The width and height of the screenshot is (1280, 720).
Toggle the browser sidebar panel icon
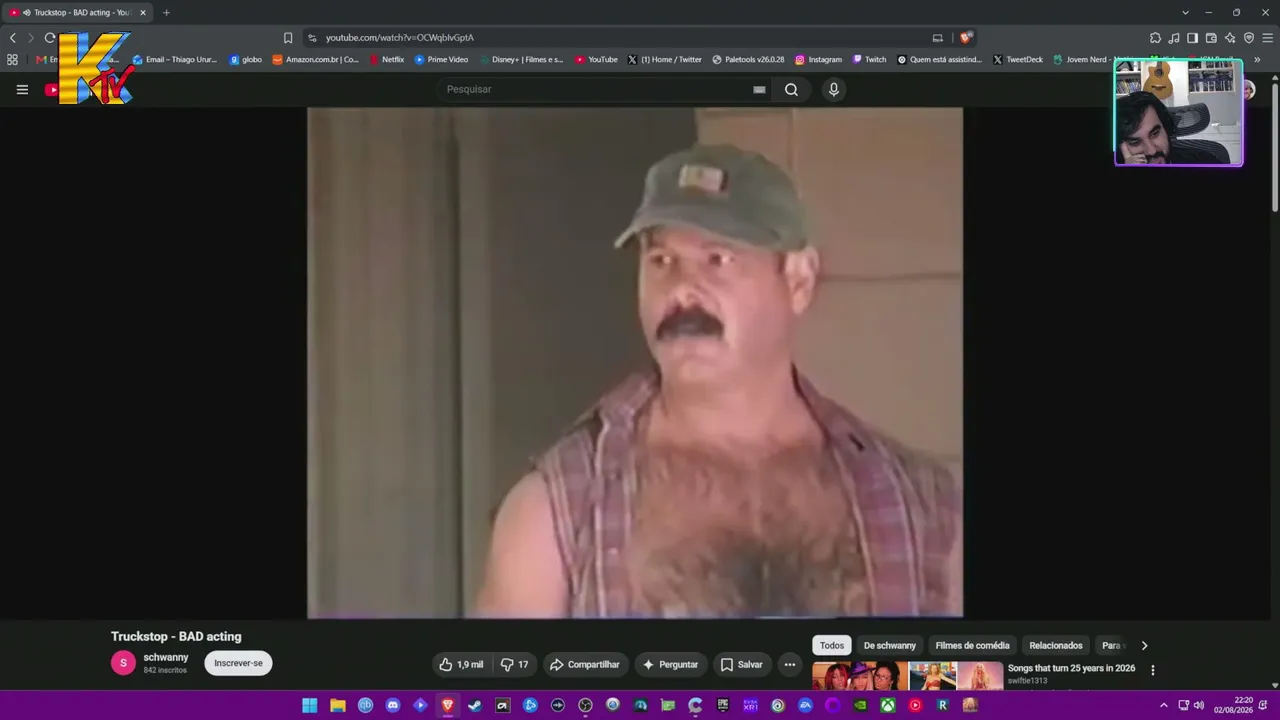pos(1192,38)
